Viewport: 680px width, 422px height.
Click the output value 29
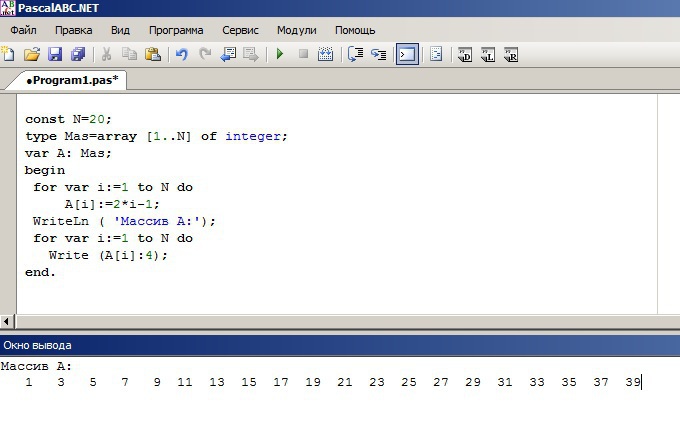click(x=473, y=383)
